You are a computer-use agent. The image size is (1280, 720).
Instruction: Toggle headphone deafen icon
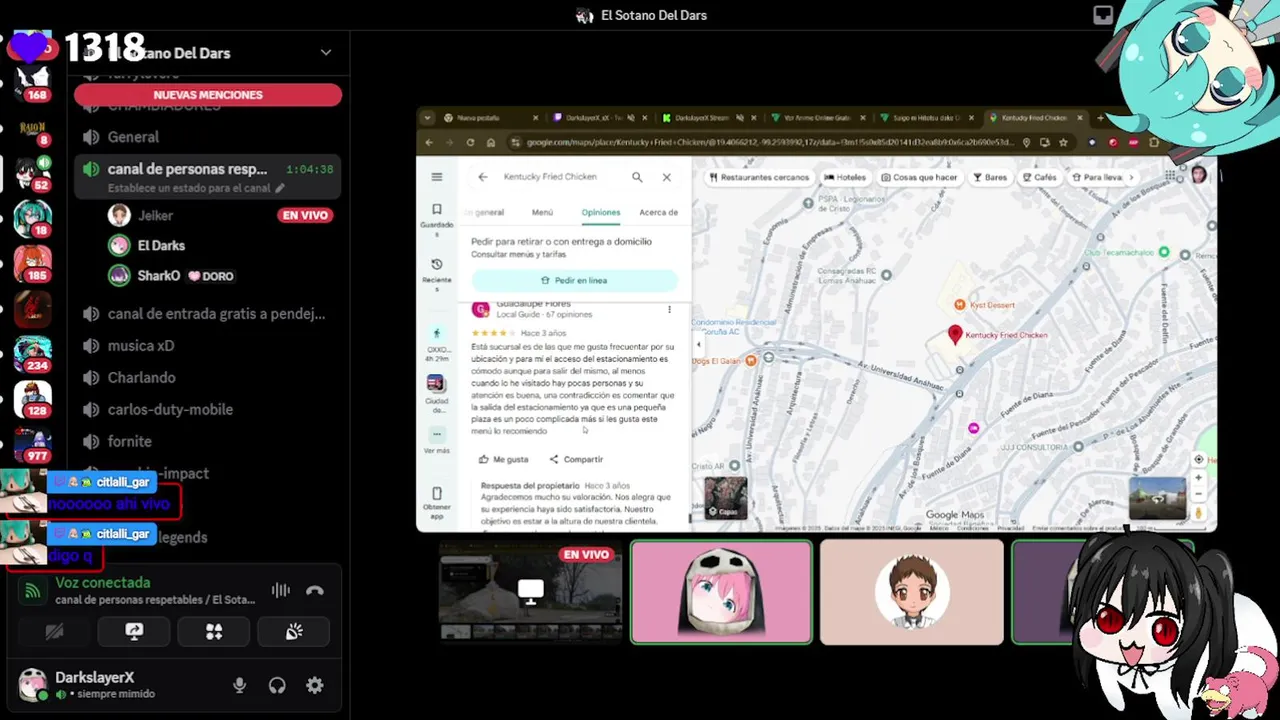pyautogui.click(x=277, y=685)
